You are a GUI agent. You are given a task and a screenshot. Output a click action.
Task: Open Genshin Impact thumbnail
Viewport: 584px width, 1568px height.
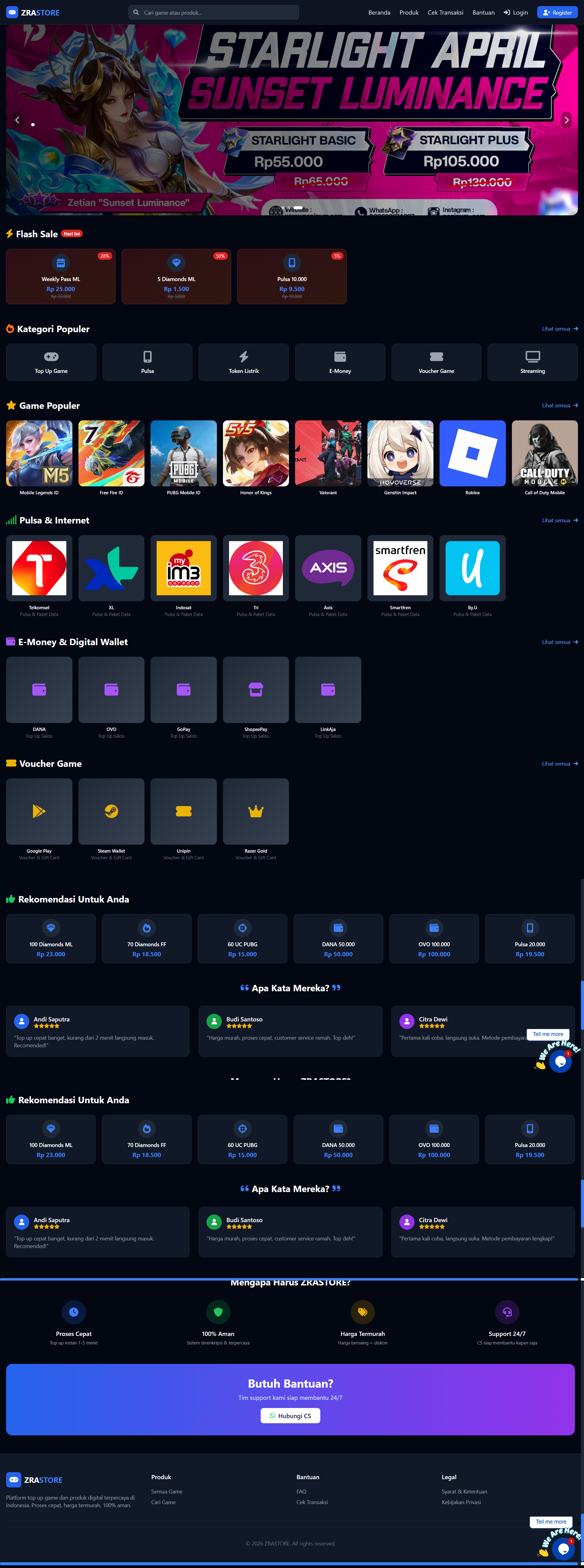400,453
